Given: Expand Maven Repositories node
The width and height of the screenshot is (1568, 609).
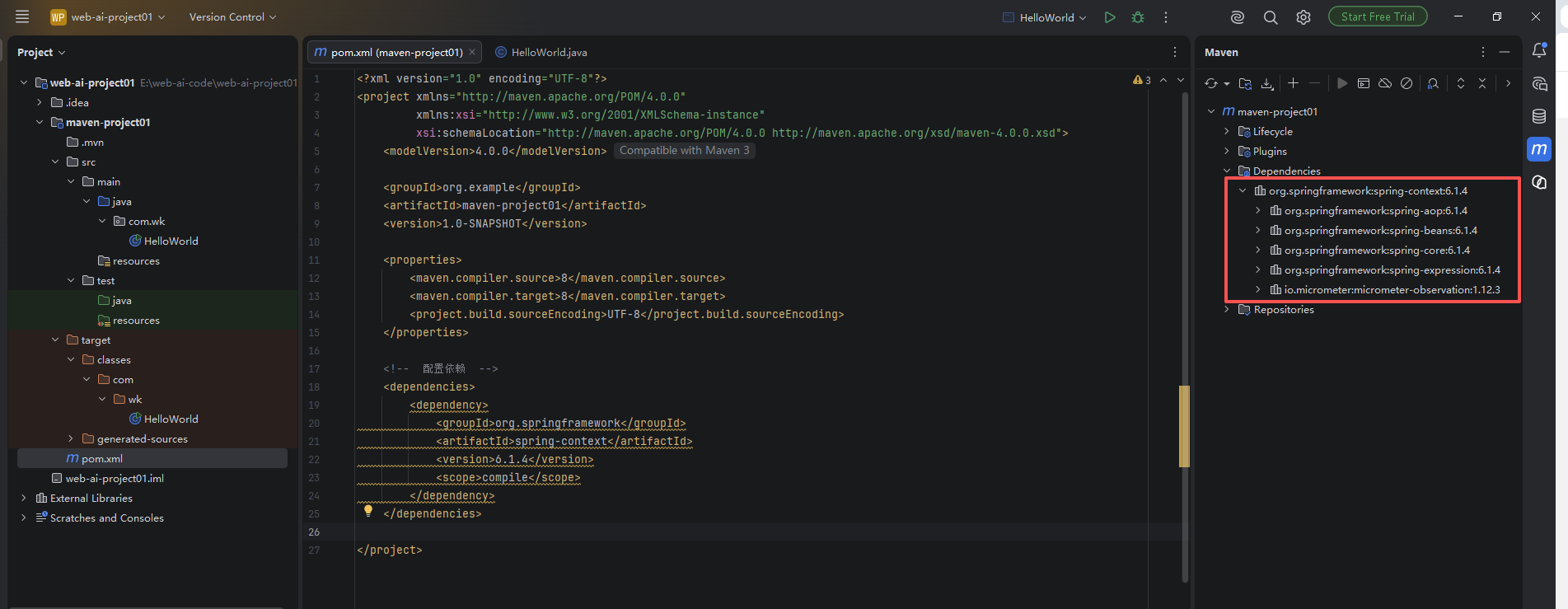Looking at the screenshot, I should [1227, 309].
